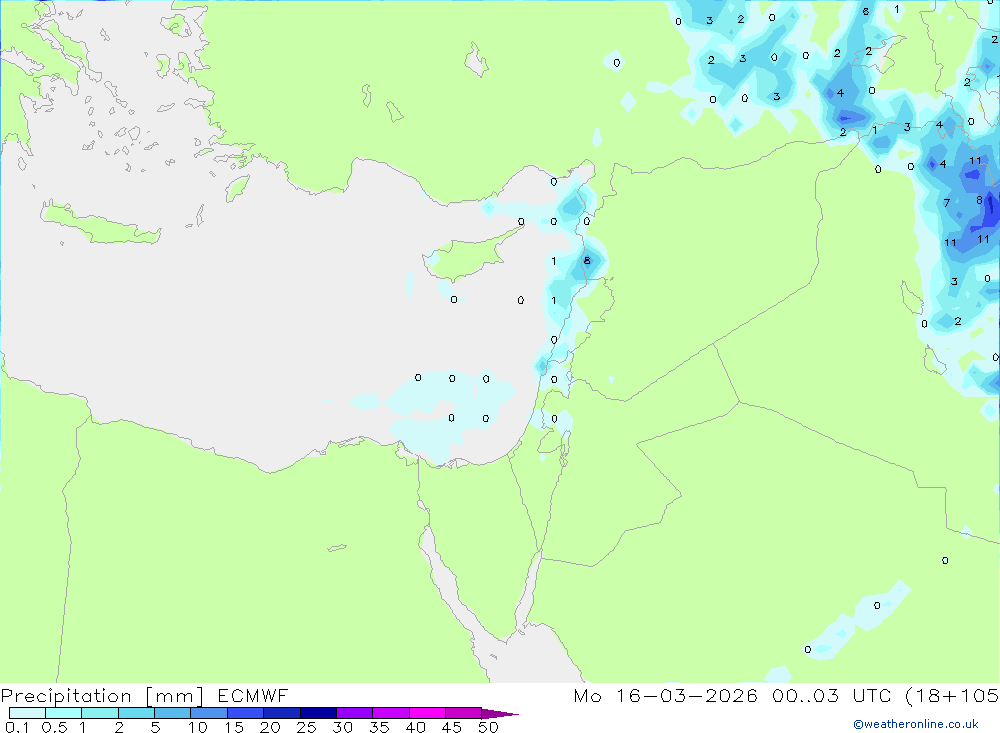Image resolution: width=1000 pixels, height=733 pixels.
Task: Click the "40" legend scale label
Action: coord(415,727)
